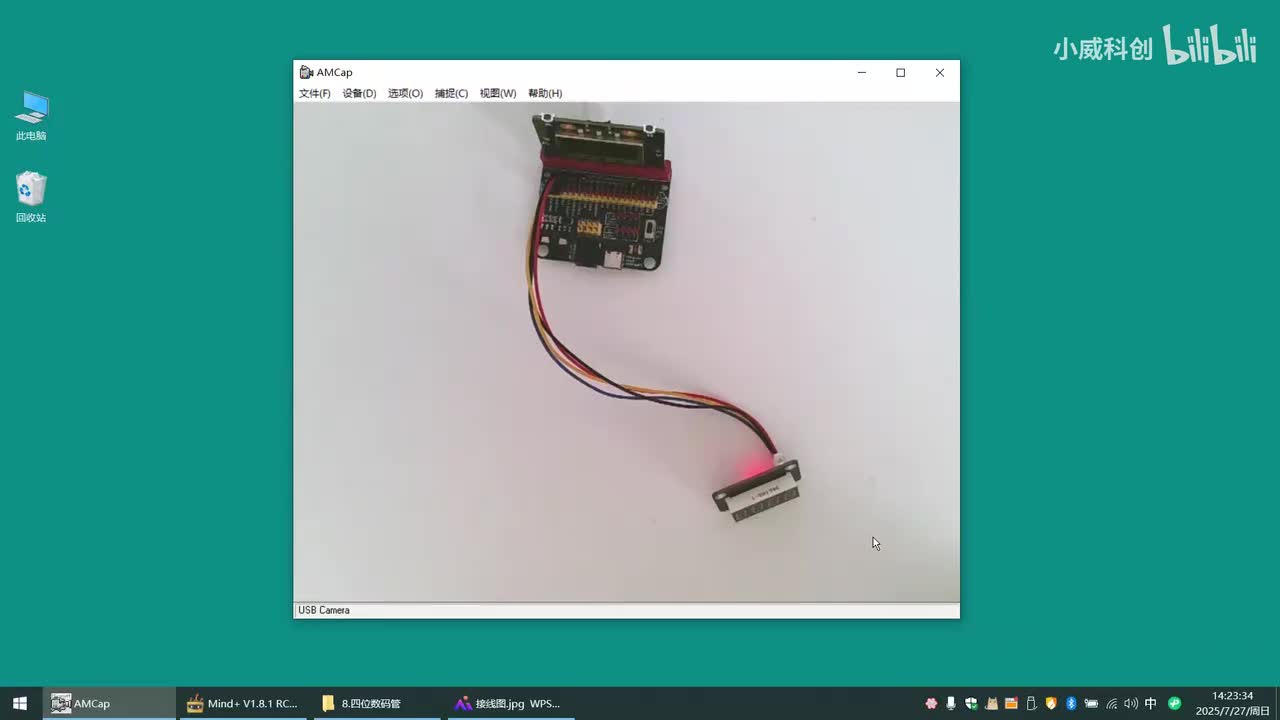Click the USB safely remove hardware icon
The image size is (1280, 720).
pos(1031,703)
